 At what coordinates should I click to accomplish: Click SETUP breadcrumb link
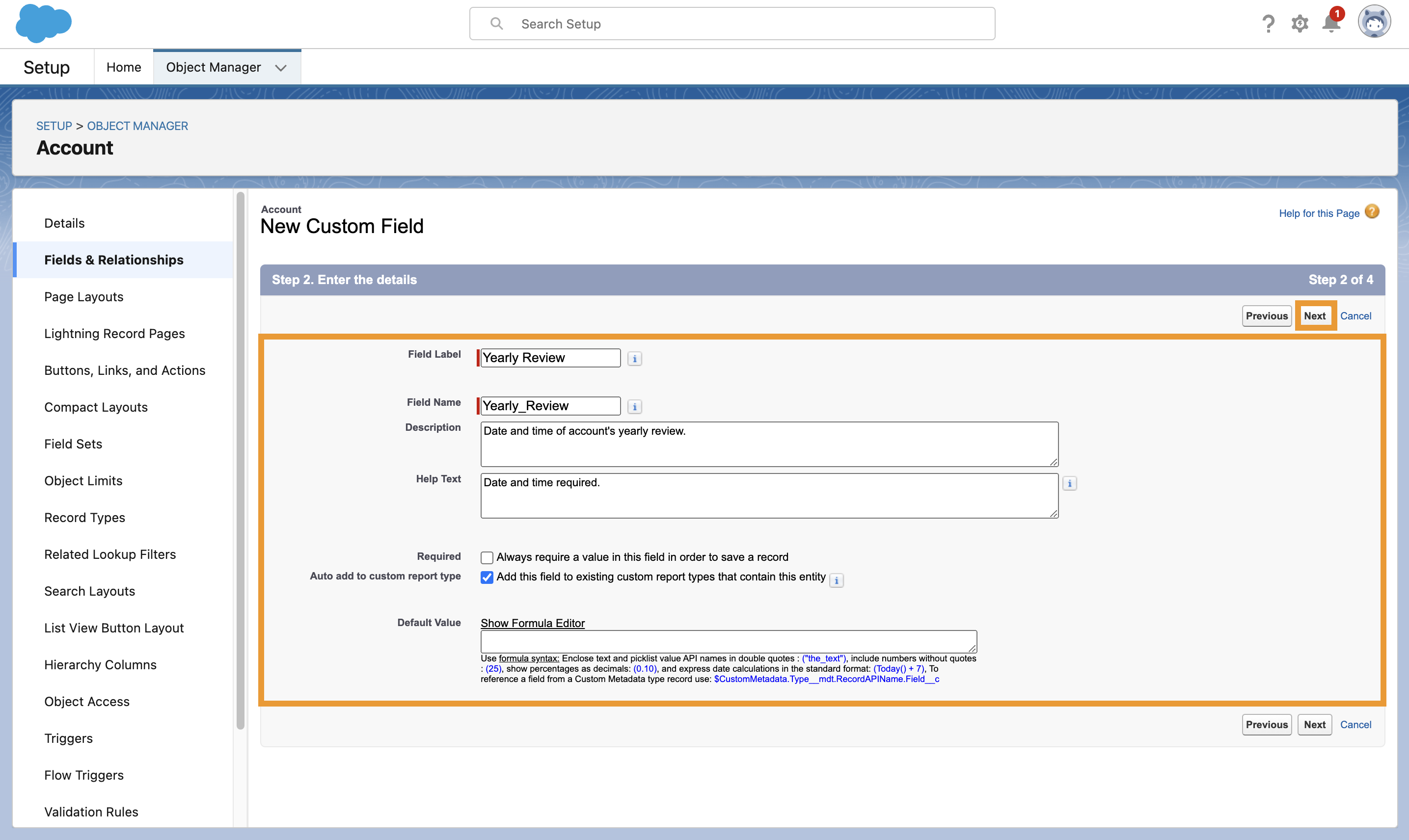coord(54,126)
